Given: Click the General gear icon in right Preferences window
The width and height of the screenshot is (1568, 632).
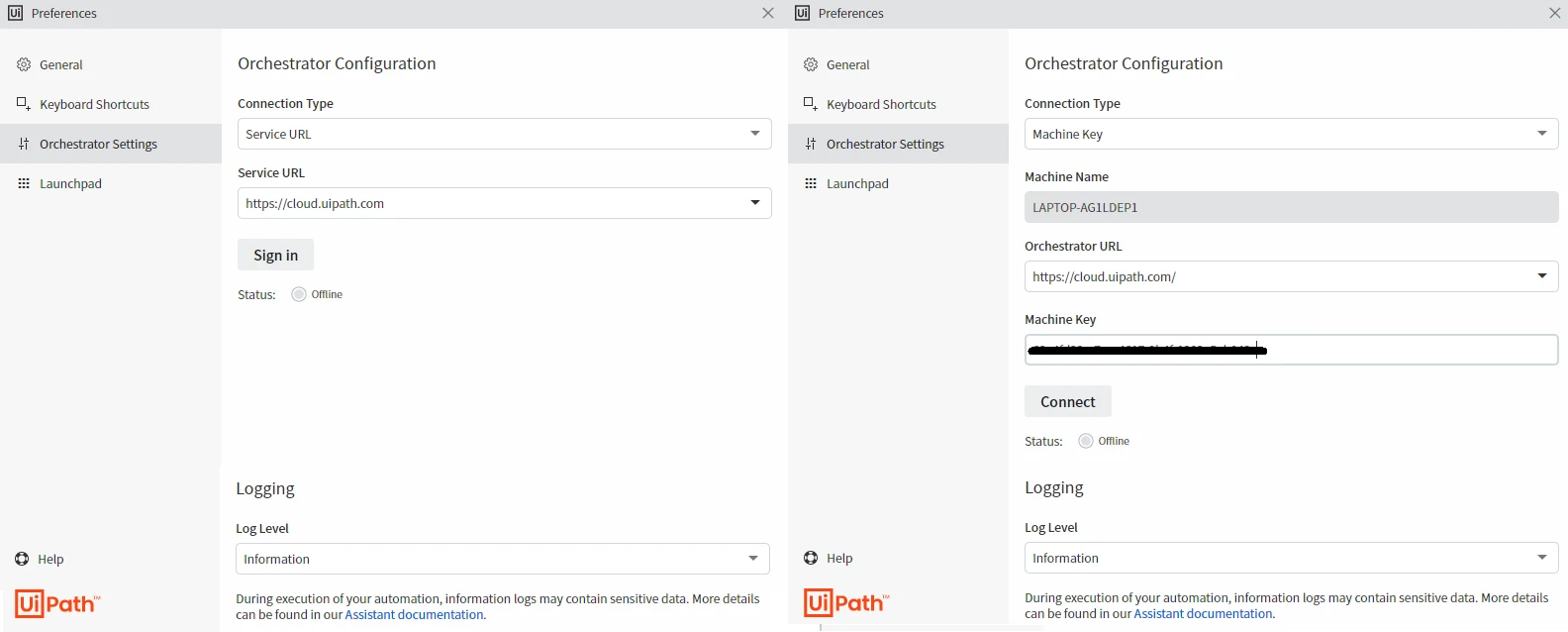Looking at the screenshot, I should (x=811, y=64).
